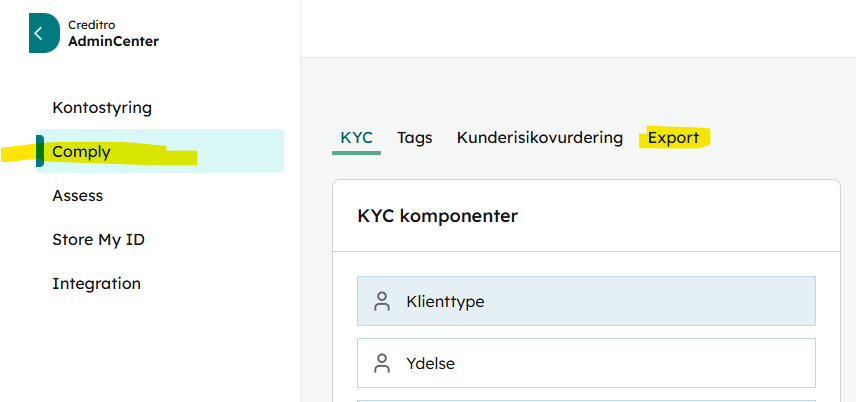Switch to the Tags tab
Image resolution: width=856 pixels, height=402 pixels.
click(x=415, y=138)
